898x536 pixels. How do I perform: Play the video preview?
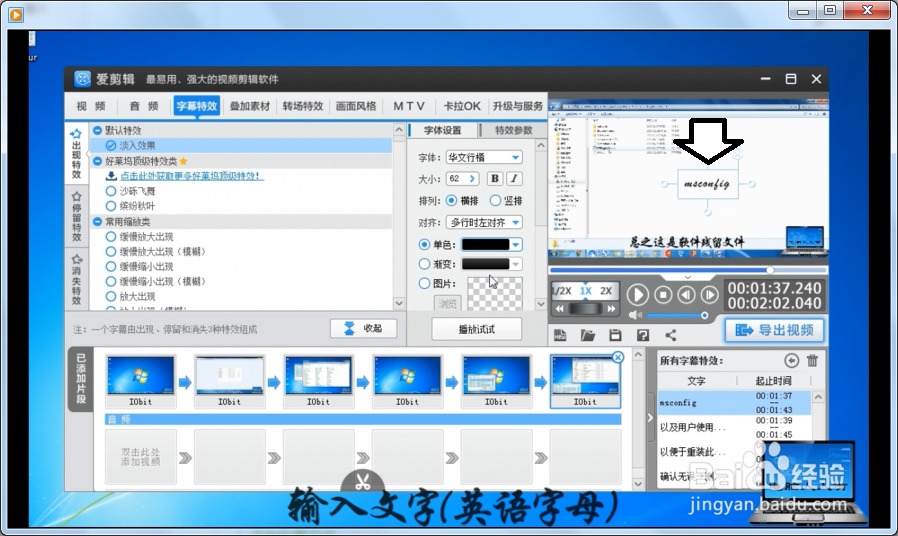click(x=637, y=295)
